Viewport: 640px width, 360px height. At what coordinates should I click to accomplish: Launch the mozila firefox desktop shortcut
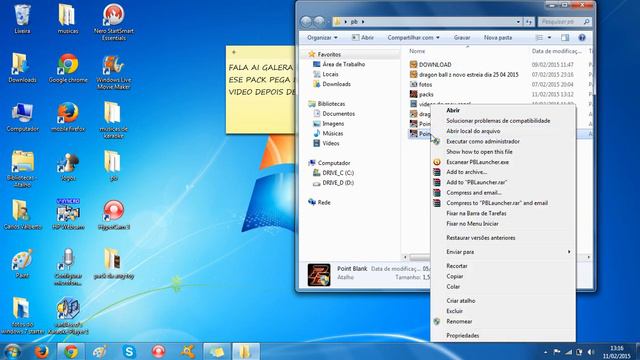tap(68, 117)
